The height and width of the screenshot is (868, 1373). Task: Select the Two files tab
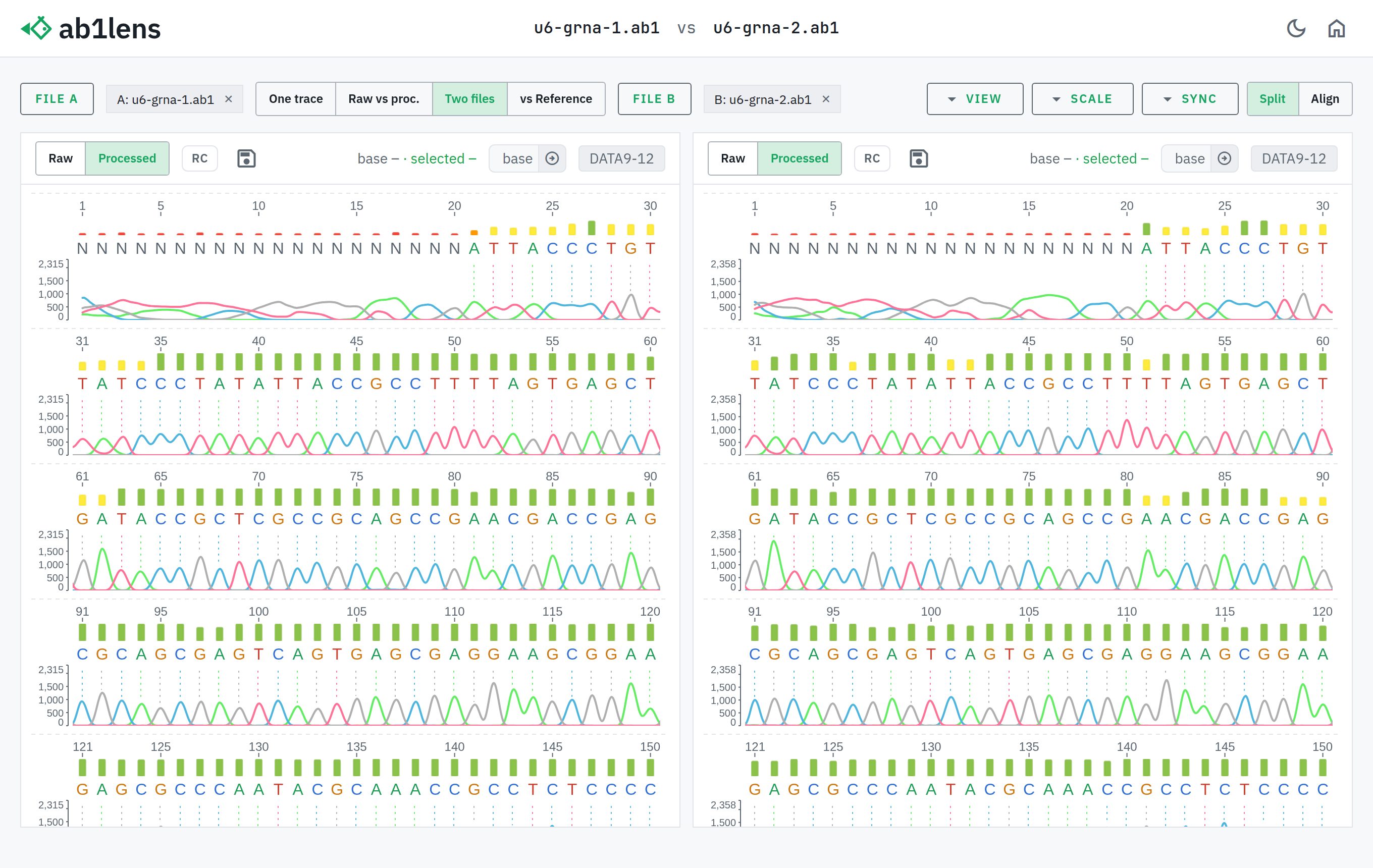tap(470, 99)
